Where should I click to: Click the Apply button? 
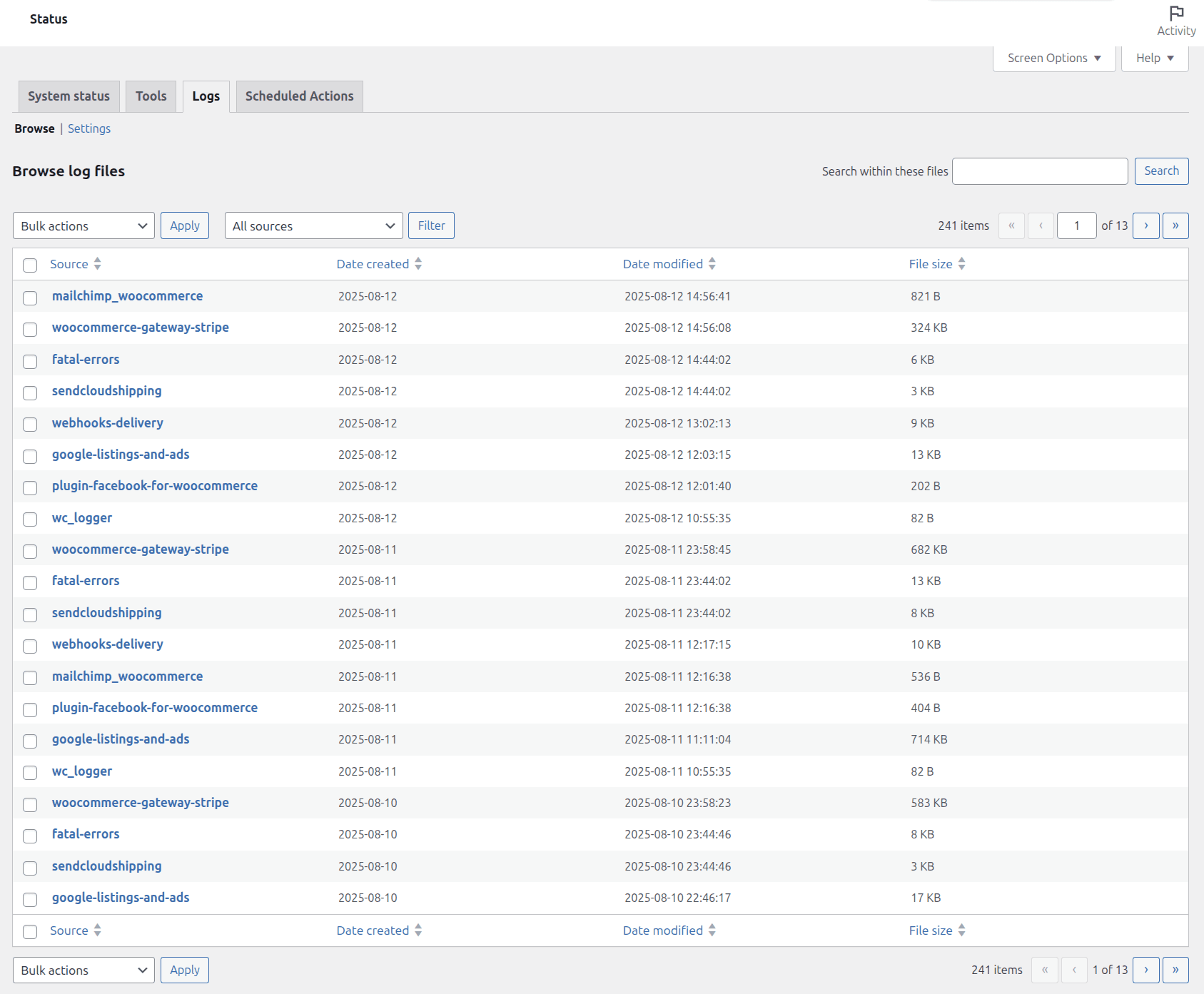coord(184,225)
